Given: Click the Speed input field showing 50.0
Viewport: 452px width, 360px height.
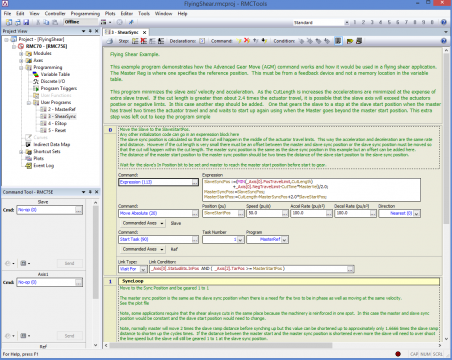Looking at the screenshot, I should point(265,213).
